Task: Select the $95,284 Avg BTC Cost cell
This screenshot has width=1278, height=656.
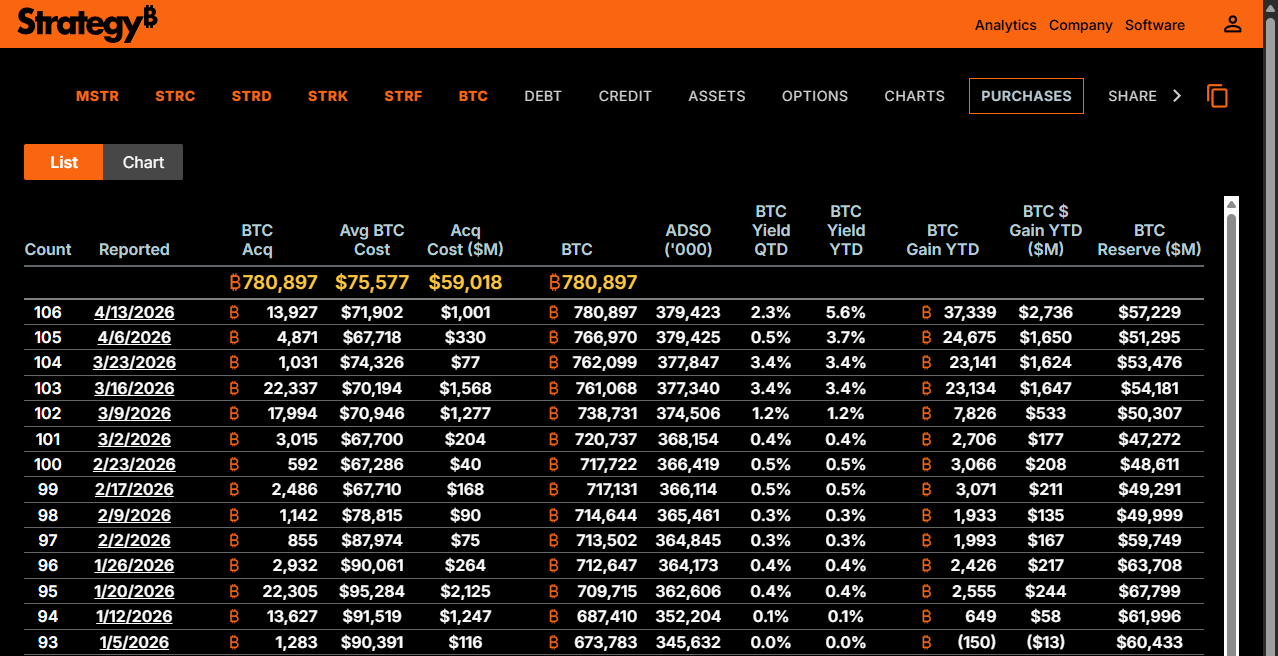Action: [372, 591]
